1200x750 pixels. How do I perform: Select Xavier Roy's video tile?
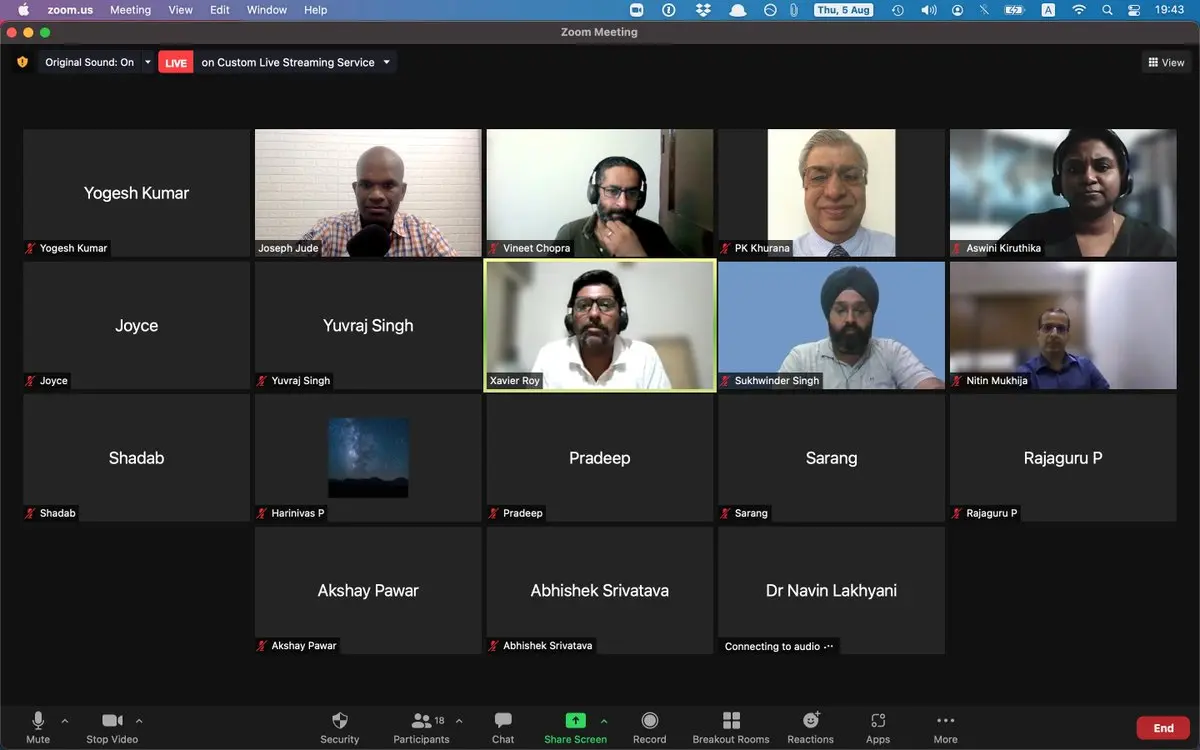pyautogui.click(x=599, y=325)
